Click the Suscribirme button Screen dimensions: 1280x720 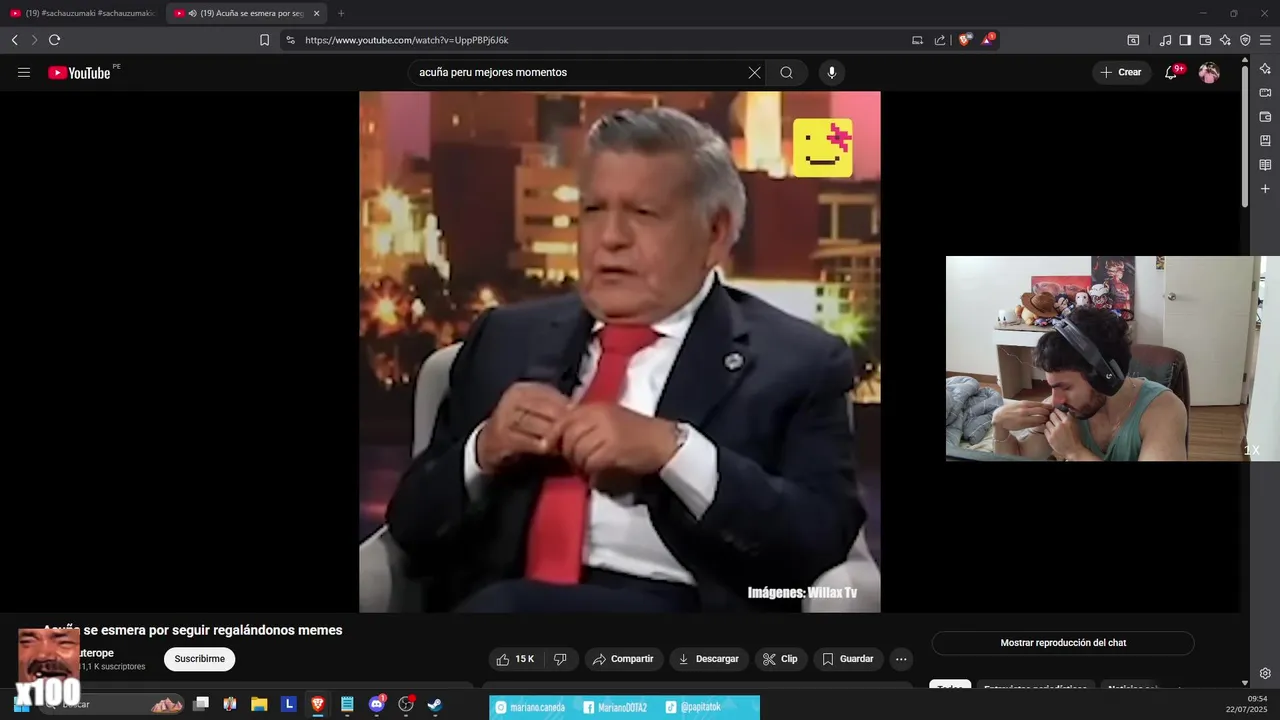click(200, 659)
